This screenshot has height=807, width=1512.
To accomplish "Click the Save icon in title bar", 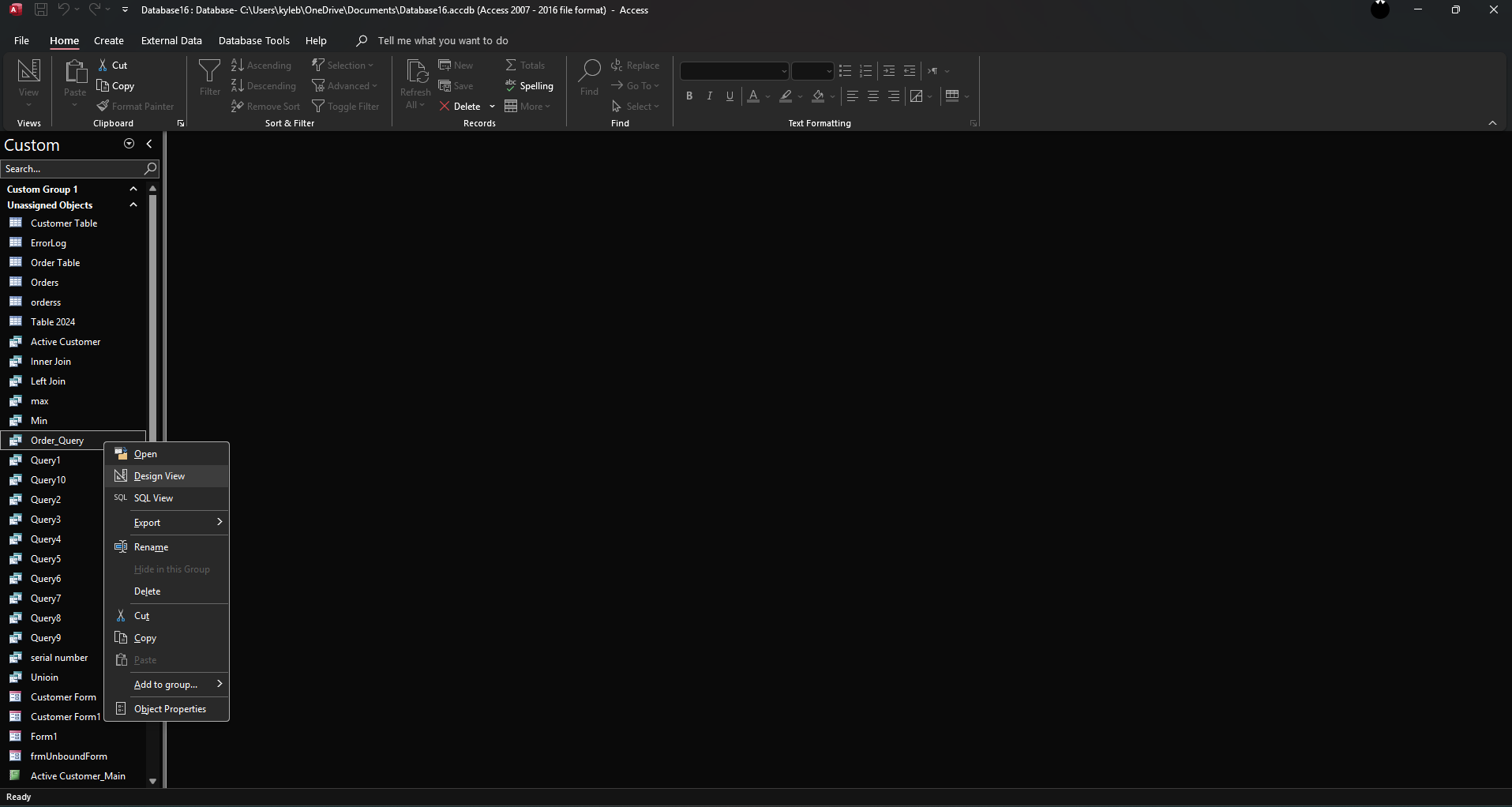I will click(x=41, y=9).
